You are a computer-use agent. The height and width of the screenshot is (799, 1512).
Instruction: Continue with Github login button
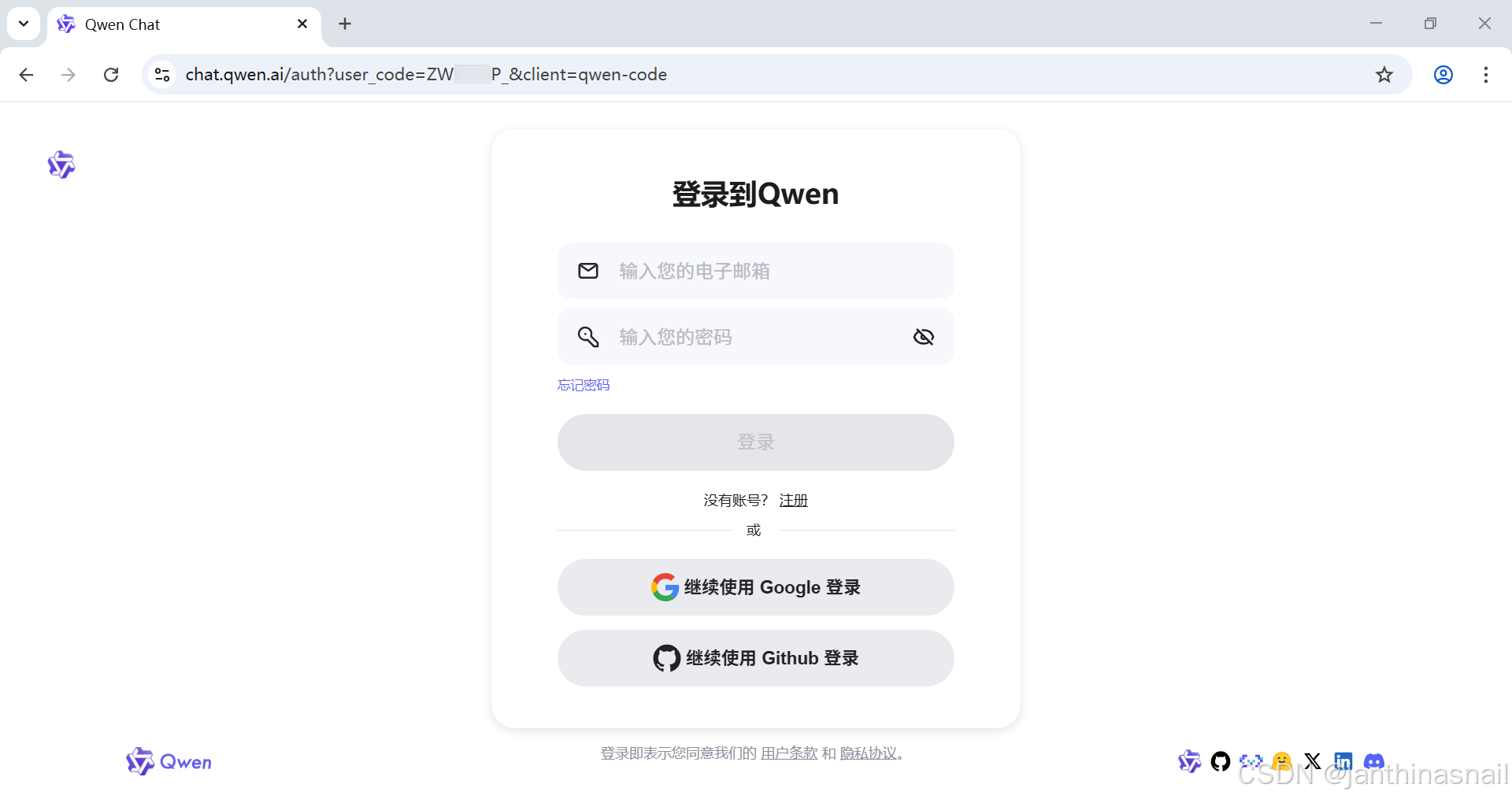click(x=756, y=658)
